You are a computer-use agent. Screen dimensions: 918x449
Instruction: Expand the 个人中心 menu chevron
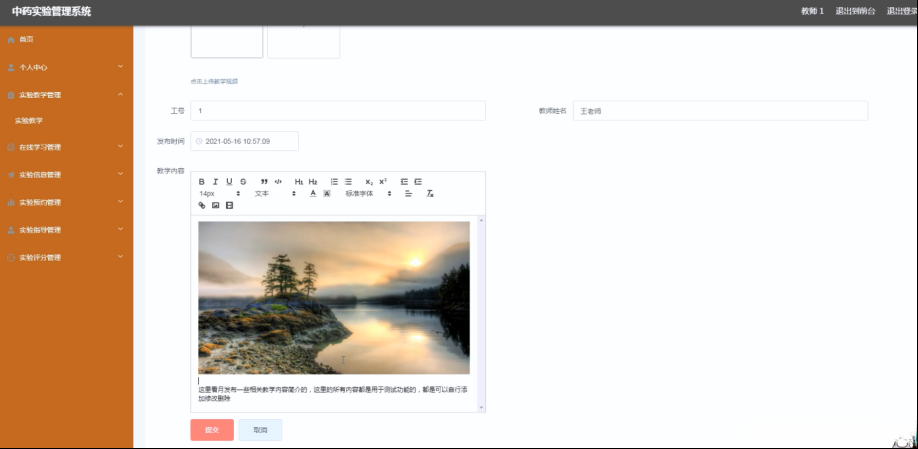(x=120, y=67)
